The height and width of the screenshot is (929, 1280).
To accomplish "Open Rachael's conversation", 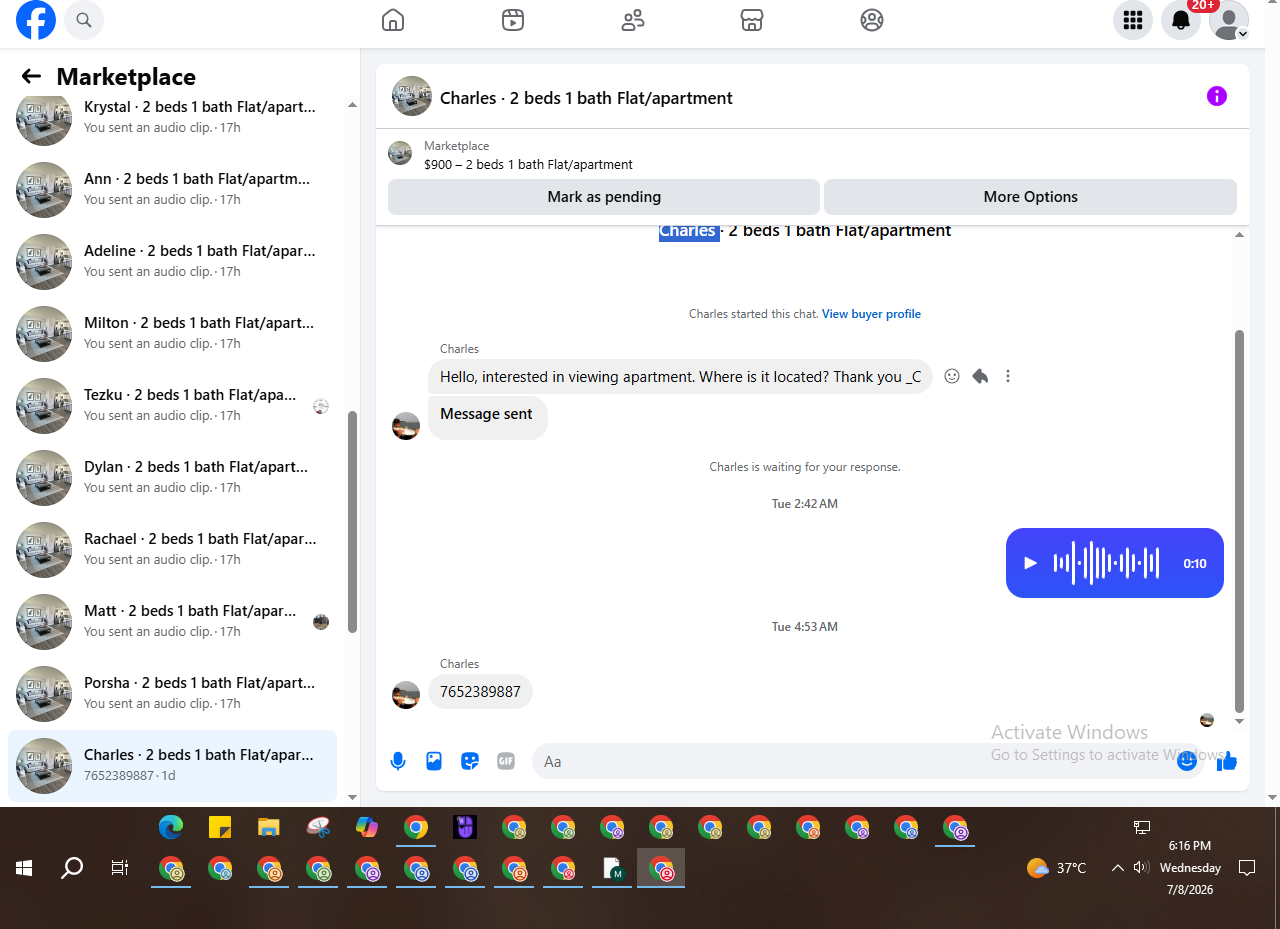I will (172, 550).
